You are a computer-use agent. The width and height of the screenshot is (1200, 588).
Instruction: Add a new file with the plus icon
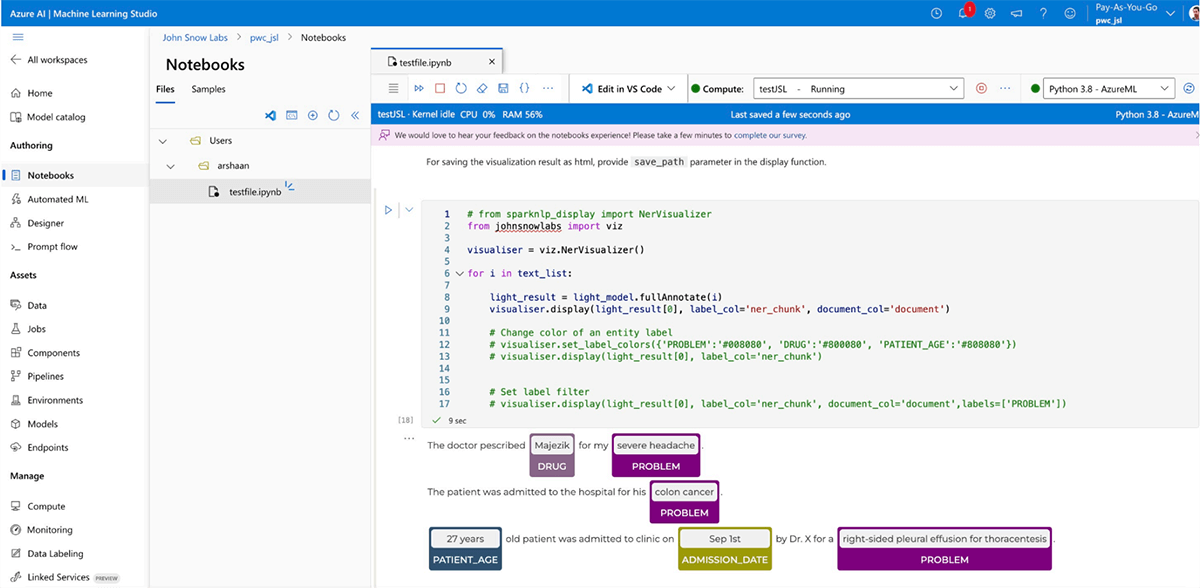313,116
